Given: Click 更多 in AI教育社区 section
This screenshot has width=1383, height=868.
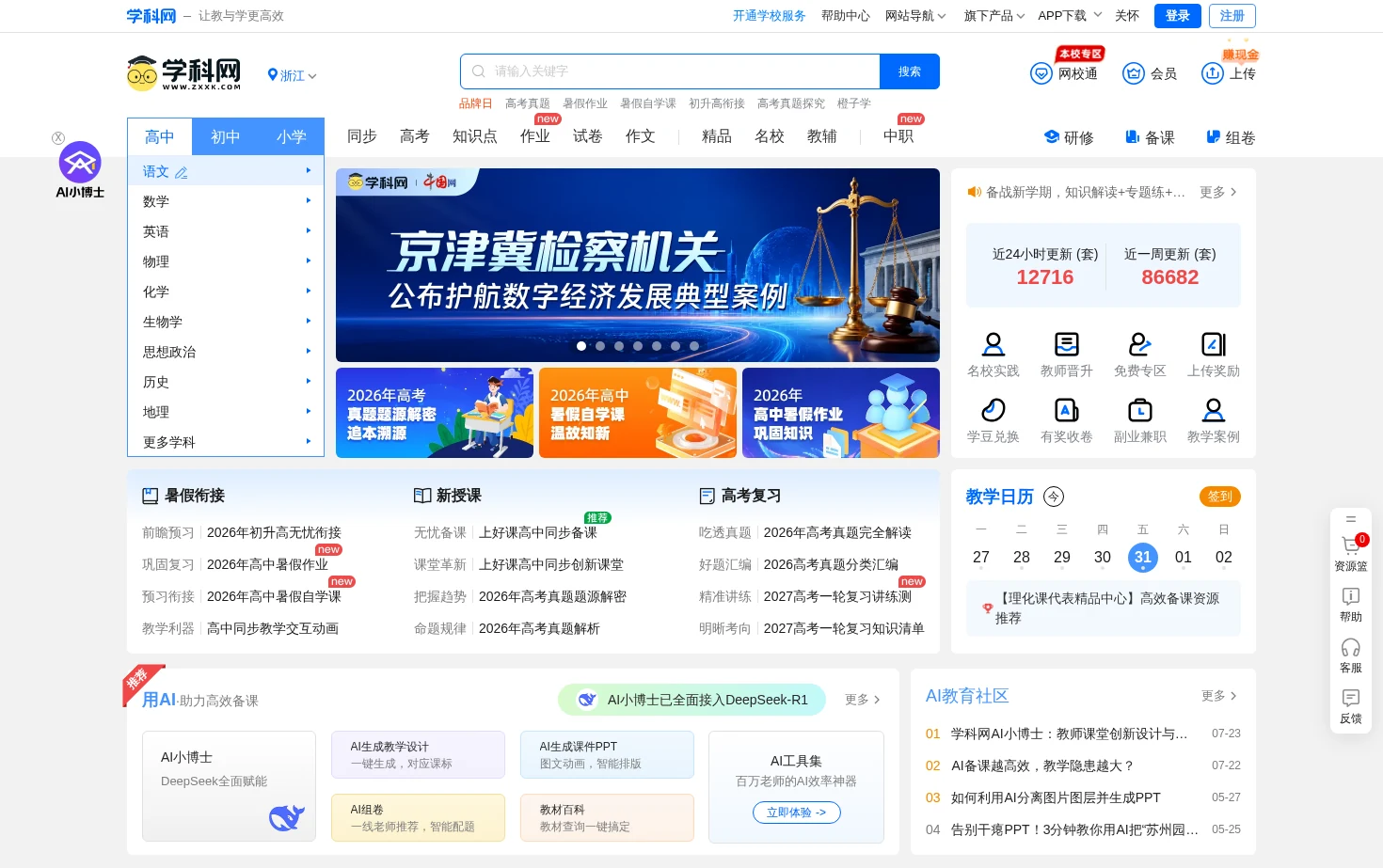Looking at the screenshot, I should pyautogui.click(x=1219, y=696).
